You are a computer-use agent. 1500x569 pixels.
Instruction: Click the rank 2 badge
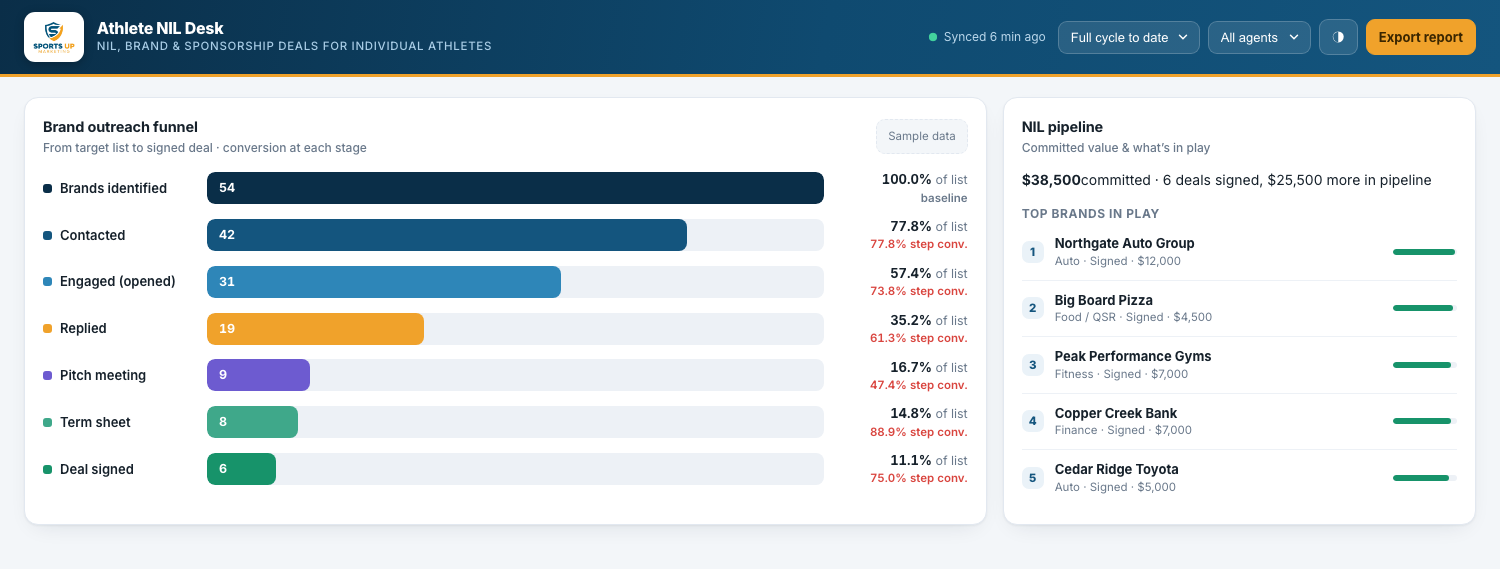[1033, 308]
